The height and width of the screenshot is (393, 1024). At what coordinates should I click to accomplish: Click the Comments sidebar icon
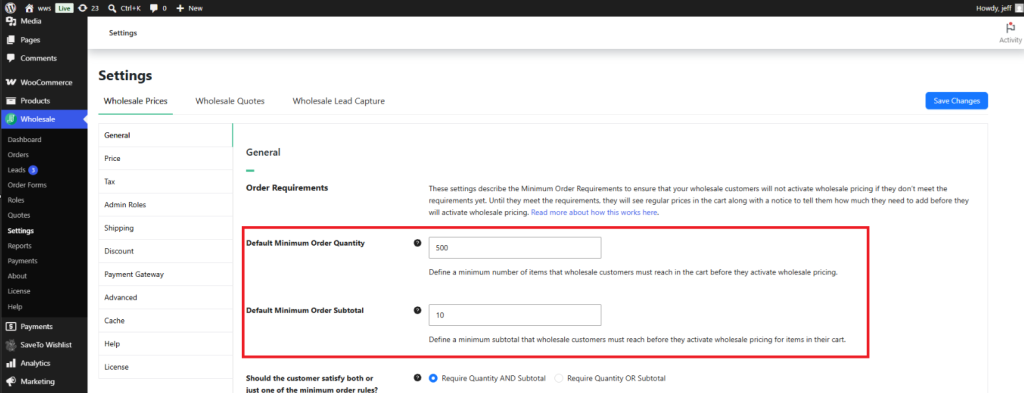pos(10,58)
